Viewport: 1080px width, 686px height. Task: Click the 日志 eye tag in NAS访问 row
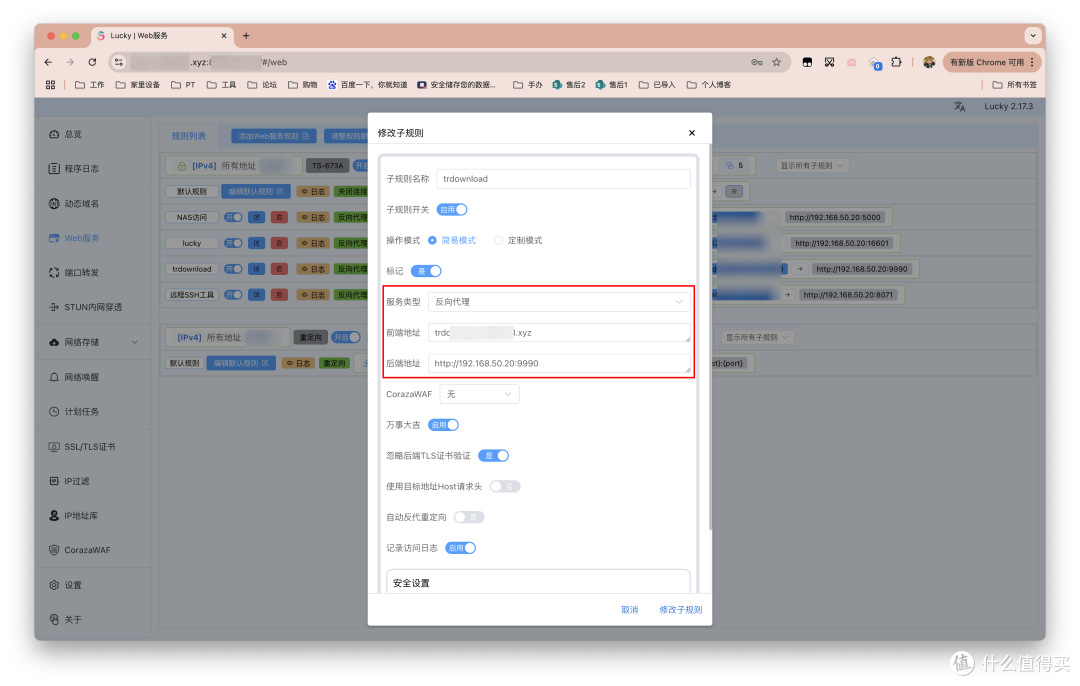[x=313, y=217]
